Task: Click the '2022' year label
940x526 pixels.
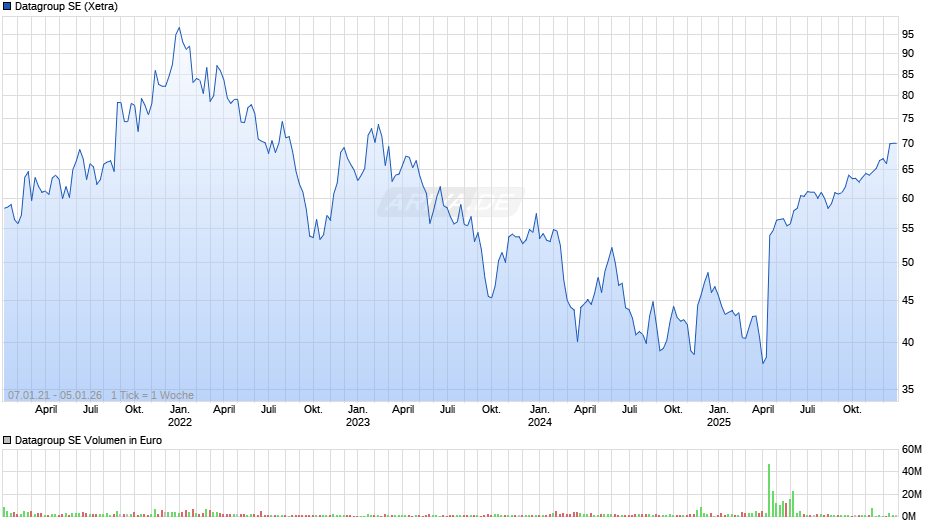Action: (180, 422)
